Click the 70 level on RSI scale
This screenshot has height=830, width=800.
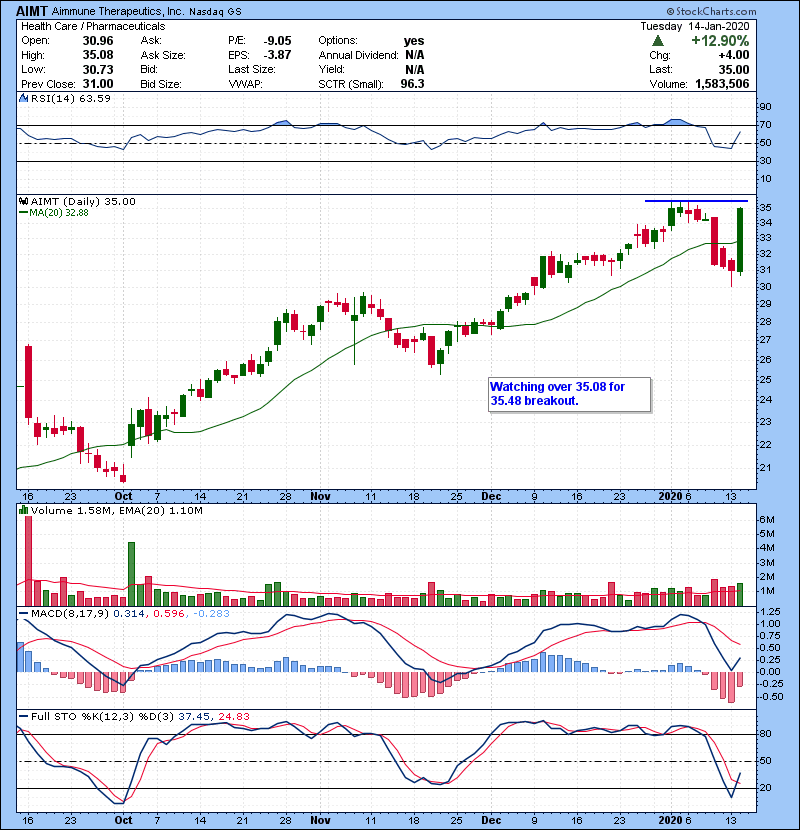click(x=765, y=125)
